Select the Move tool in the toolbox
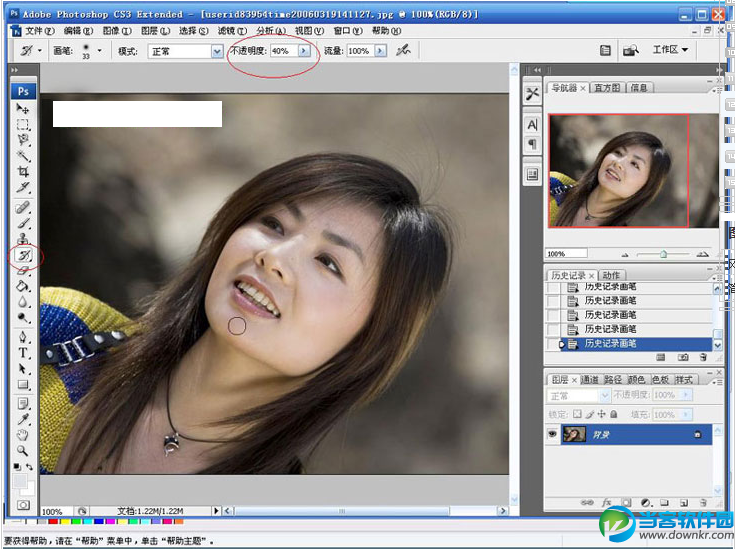 click(22, 108)
